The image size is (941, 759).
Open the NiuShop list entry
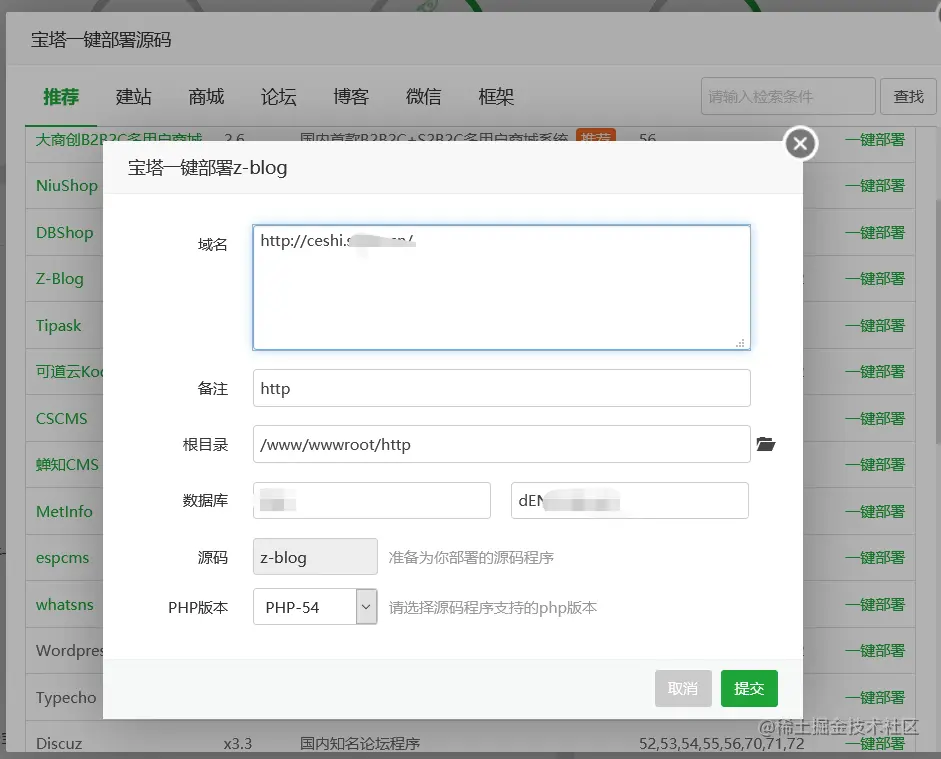[67, 185]
